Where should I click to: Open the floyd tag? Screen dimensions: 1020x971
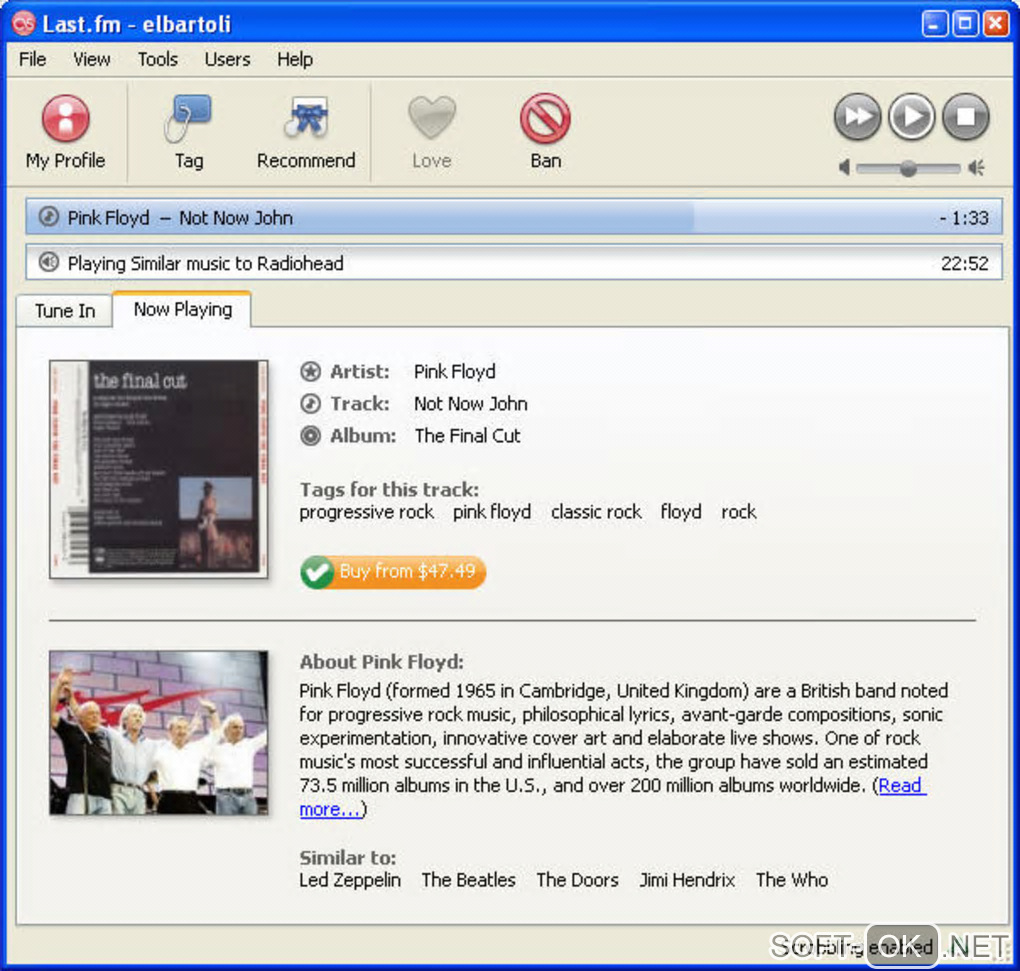(680, 512)
